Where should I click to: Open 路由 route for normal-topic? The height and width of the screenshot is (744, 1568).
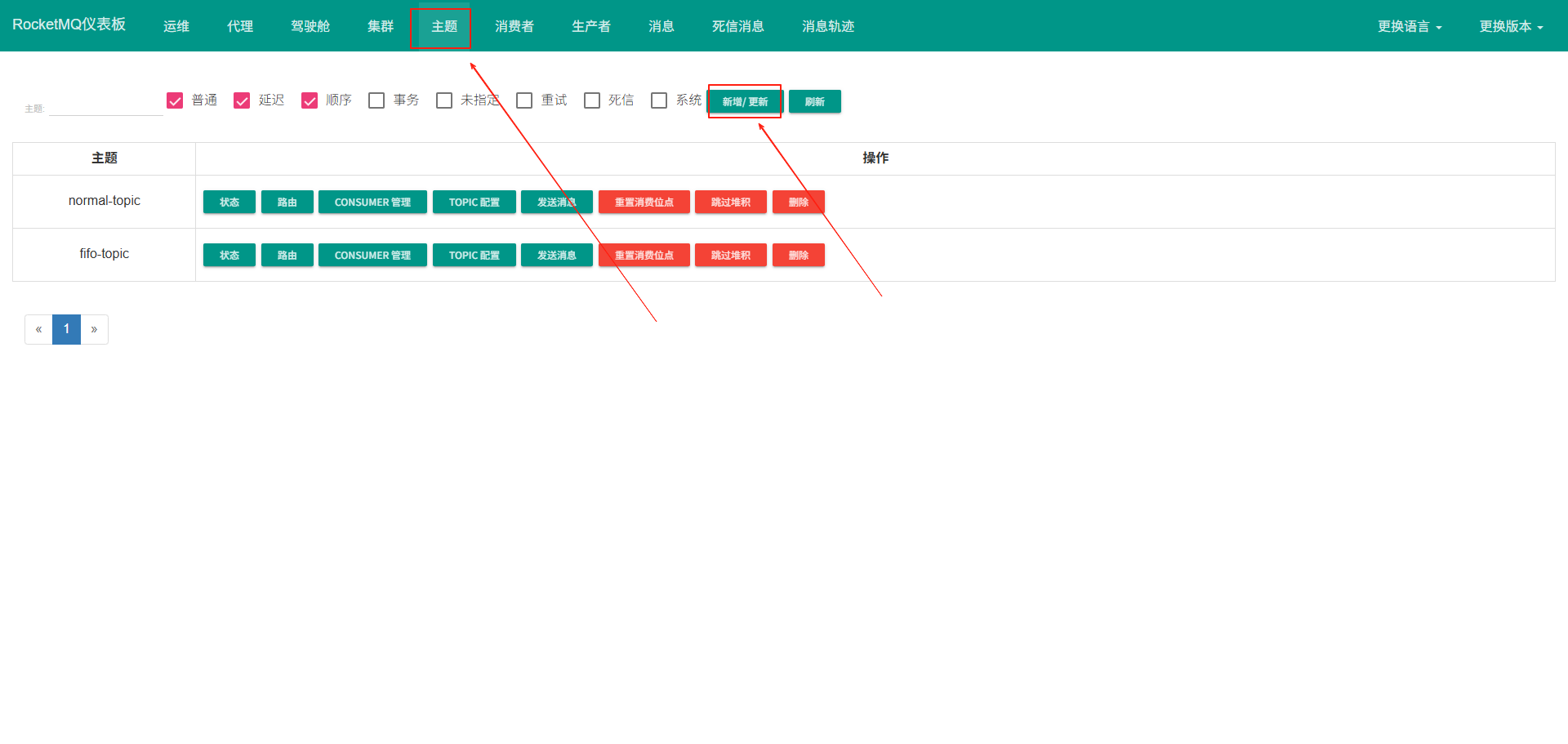coord(287,202)
